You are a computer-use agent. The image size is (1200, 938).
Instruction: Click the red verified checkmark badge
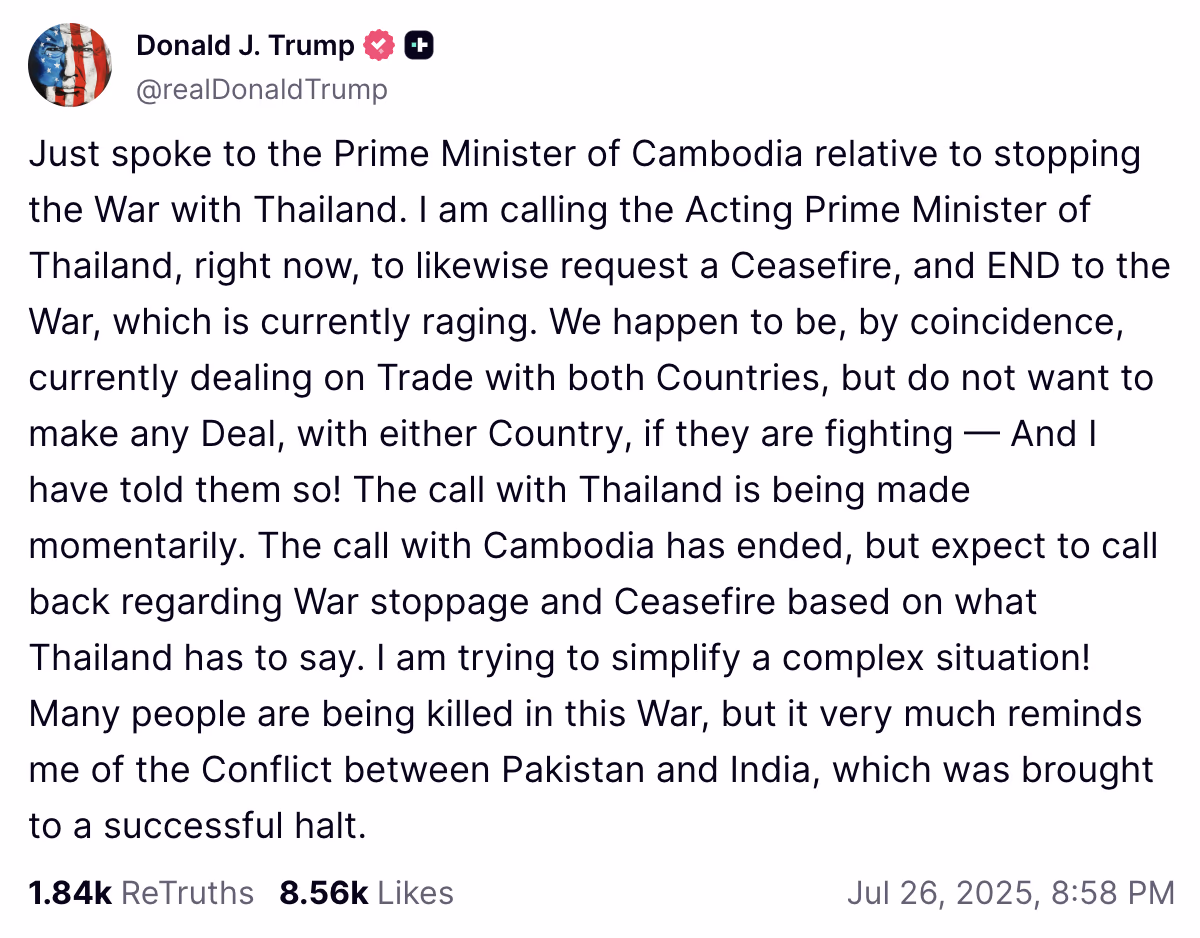point(379,46)
